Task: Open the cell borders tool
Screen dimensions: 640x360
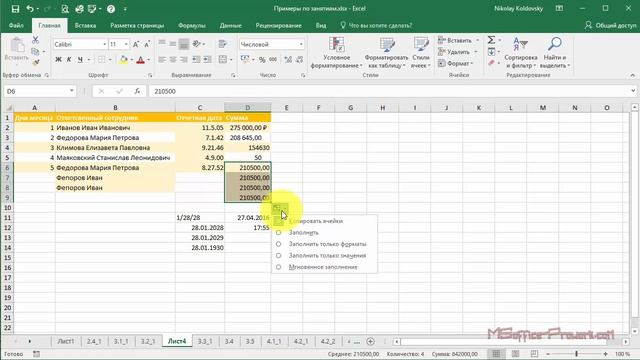Action: point(101,60)
